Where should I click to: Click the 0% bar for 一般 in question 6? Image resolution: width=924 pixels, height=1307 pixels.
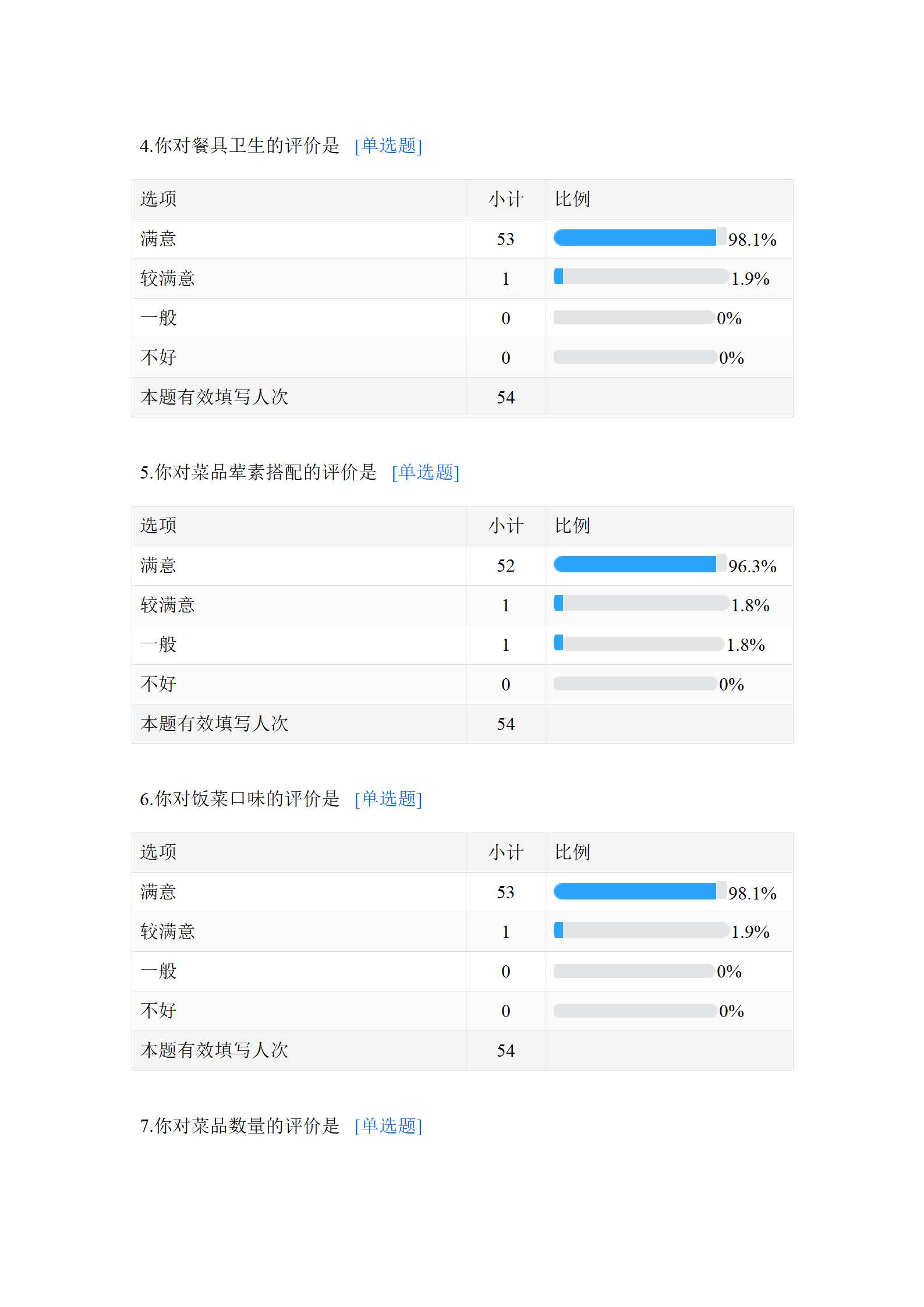(x=633, y=971)
